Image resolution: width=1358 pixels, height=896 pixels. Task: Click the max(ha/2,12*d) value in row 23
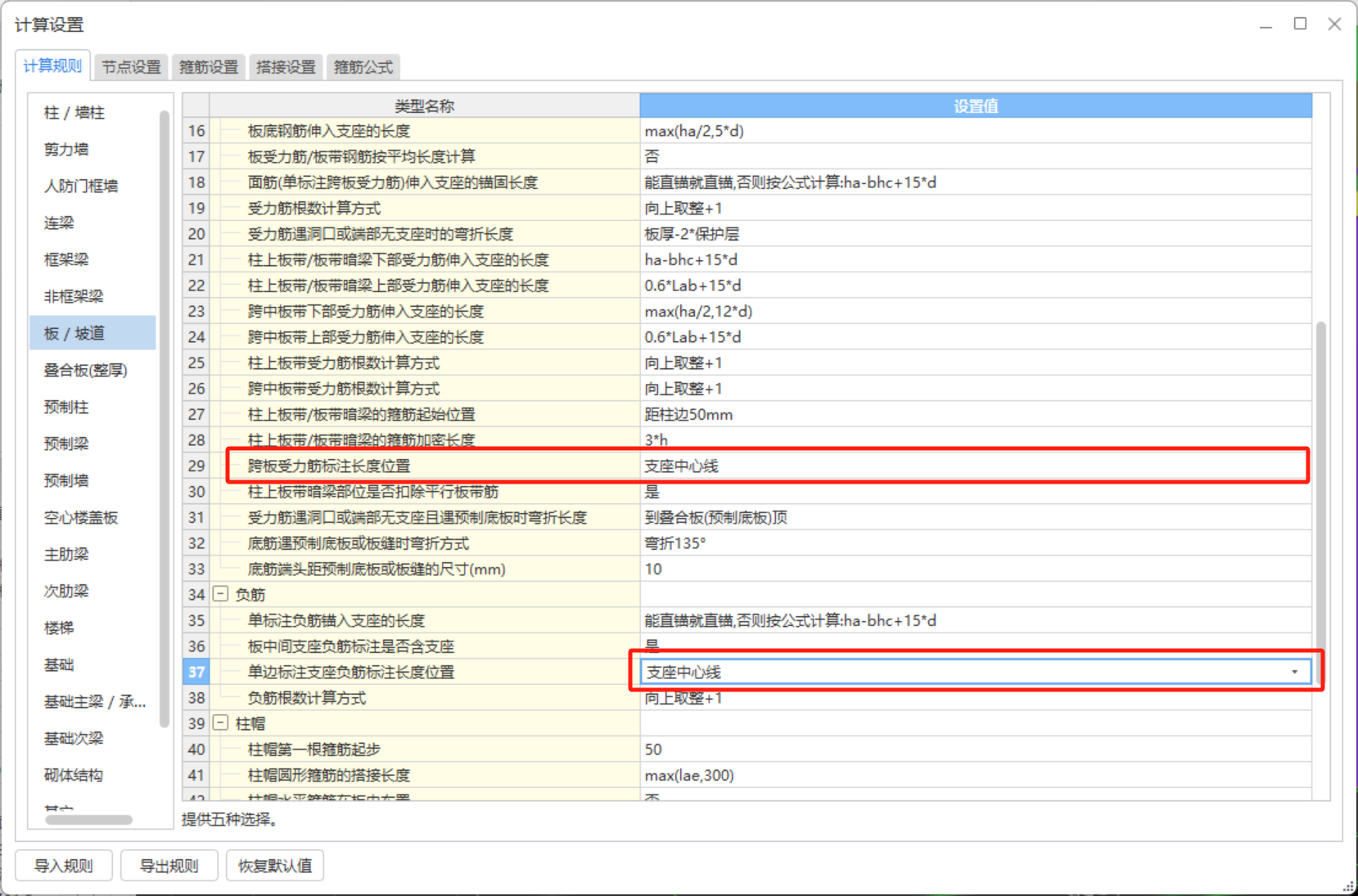(976, 311)
